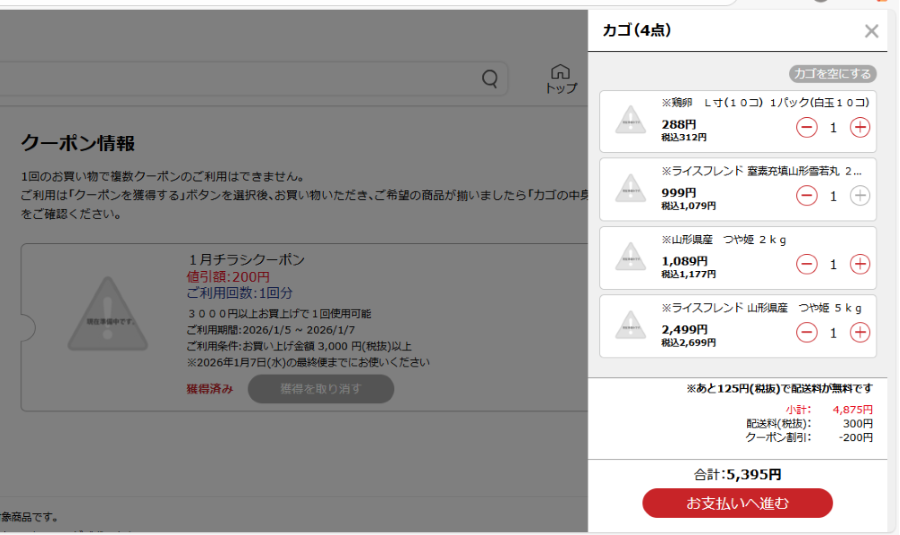Go to トップ home icon
The width and height of the screenshot is (900, 535).
560,79
